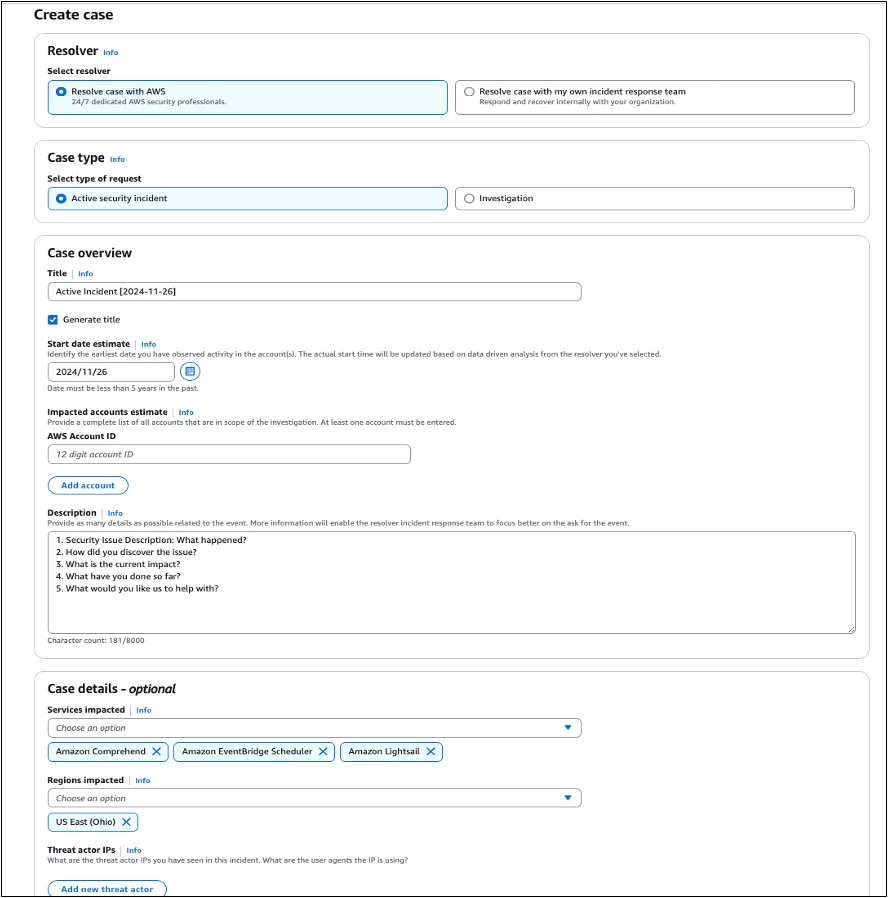This screenshot has width=888, height=898.
Task: Uncheck the Generate title checkbox
Action: point(53,320)
